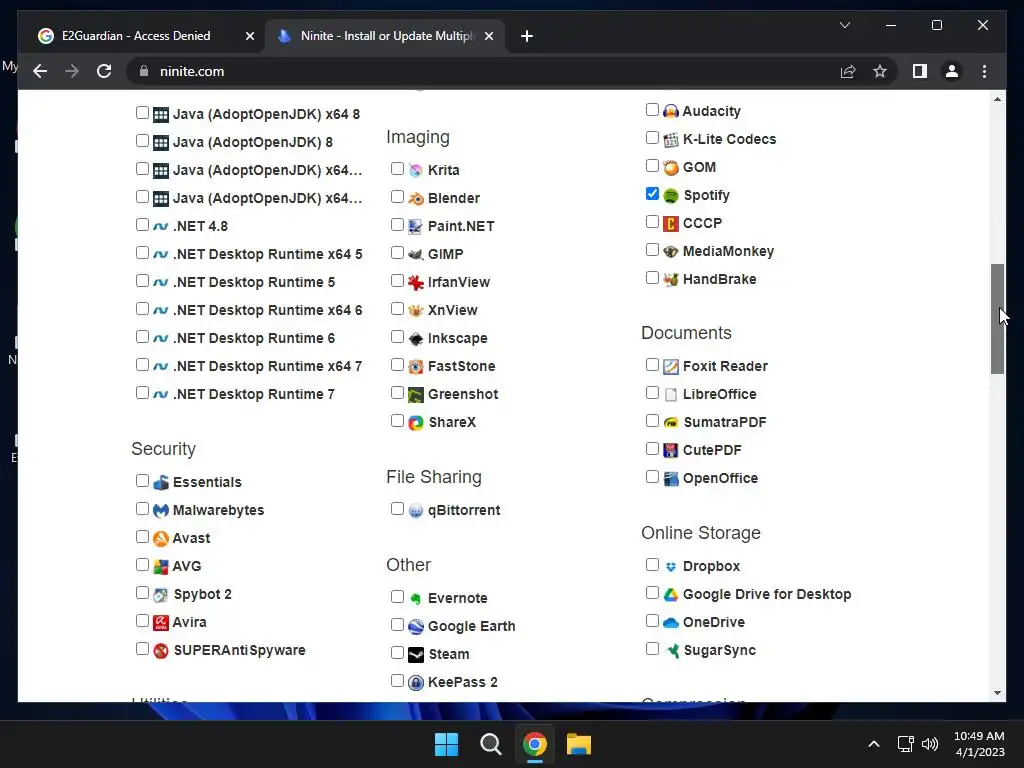Click the Google Drive triangle icon
The height and width of the screenshot is (768, 1024).
coord(671,594)
